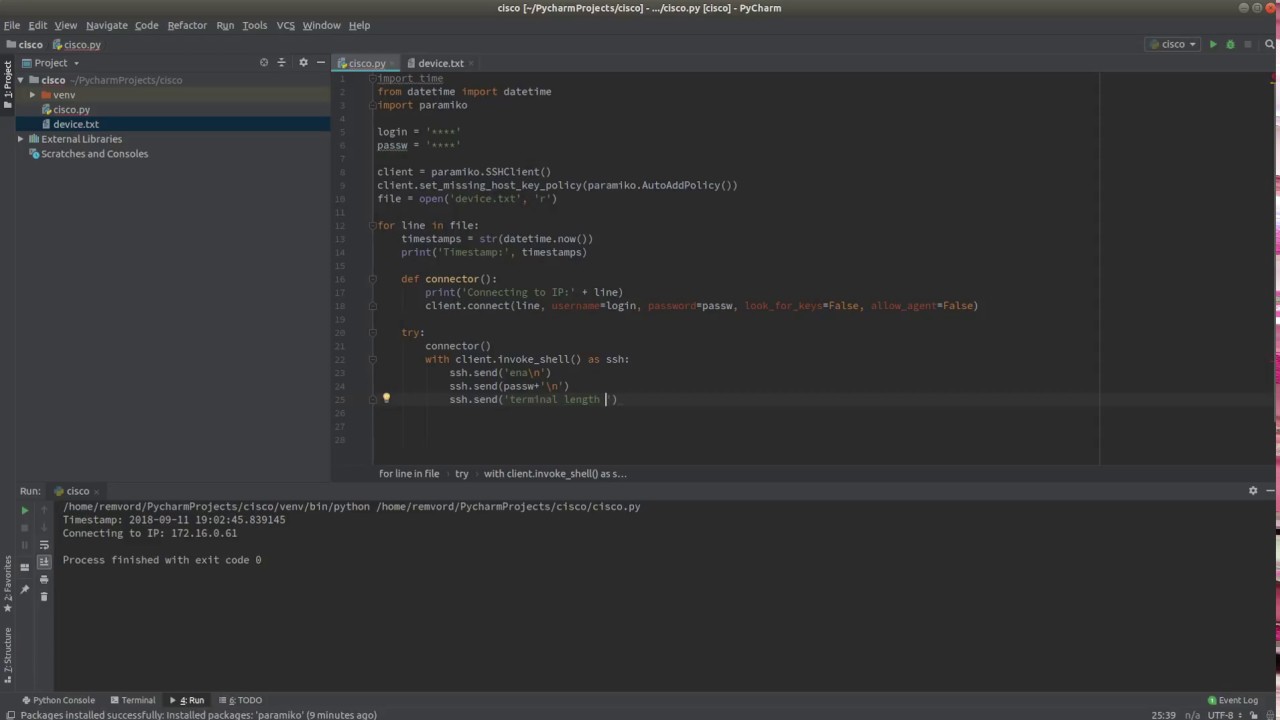
Task: Hide the Project tool window
Action: click(x=320, y=62)
